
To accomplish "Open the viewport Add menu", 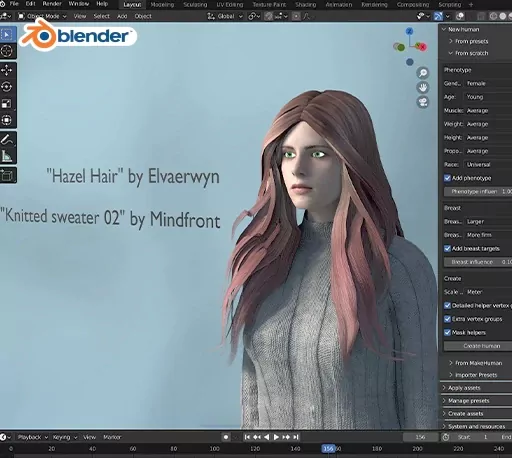I will pos(122,16).
